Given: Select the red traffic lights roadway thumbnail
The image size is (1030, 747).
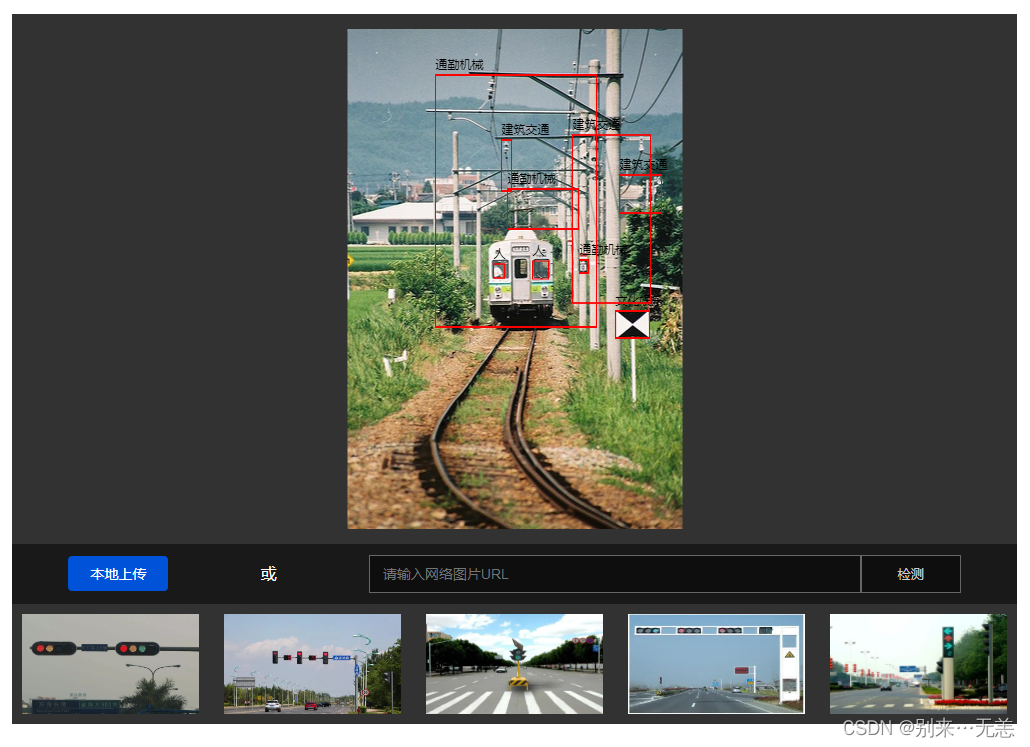Looking at the screenshot, I should point(312,664).
